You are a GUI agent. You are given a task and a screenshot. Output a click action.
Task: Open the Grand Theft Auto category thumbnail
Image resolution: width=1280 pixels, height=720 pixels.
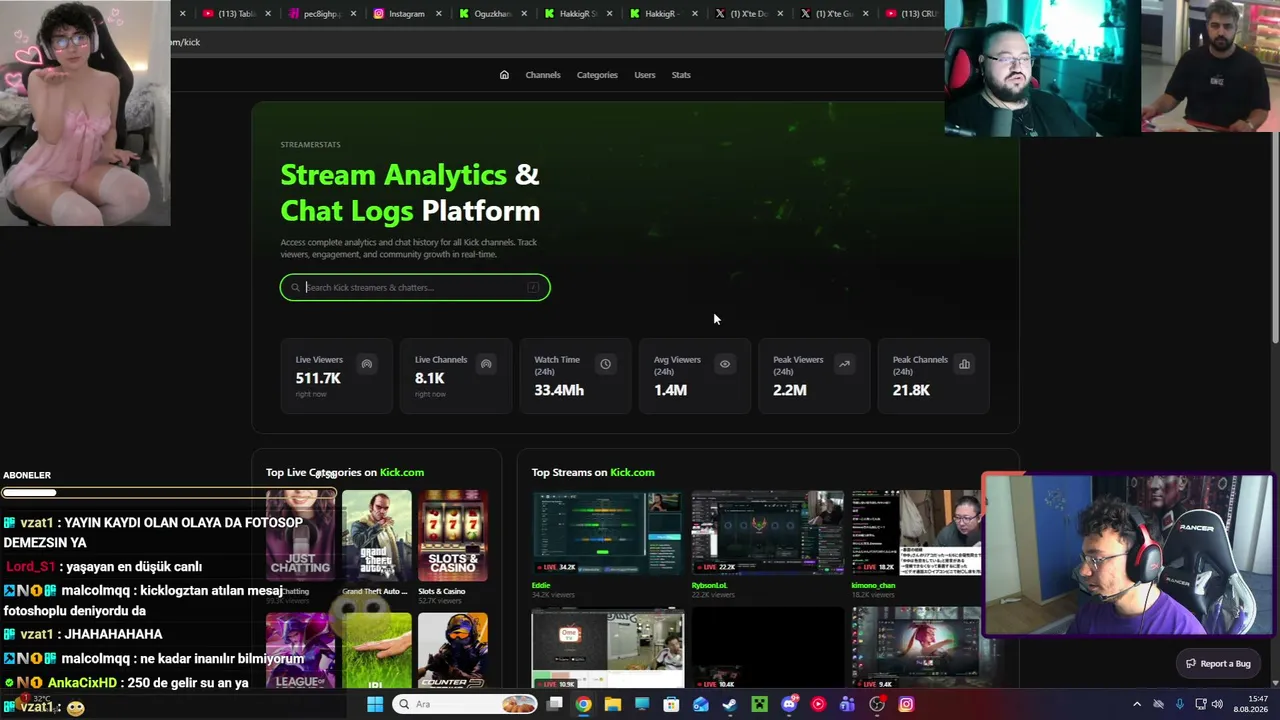point(376,535)
